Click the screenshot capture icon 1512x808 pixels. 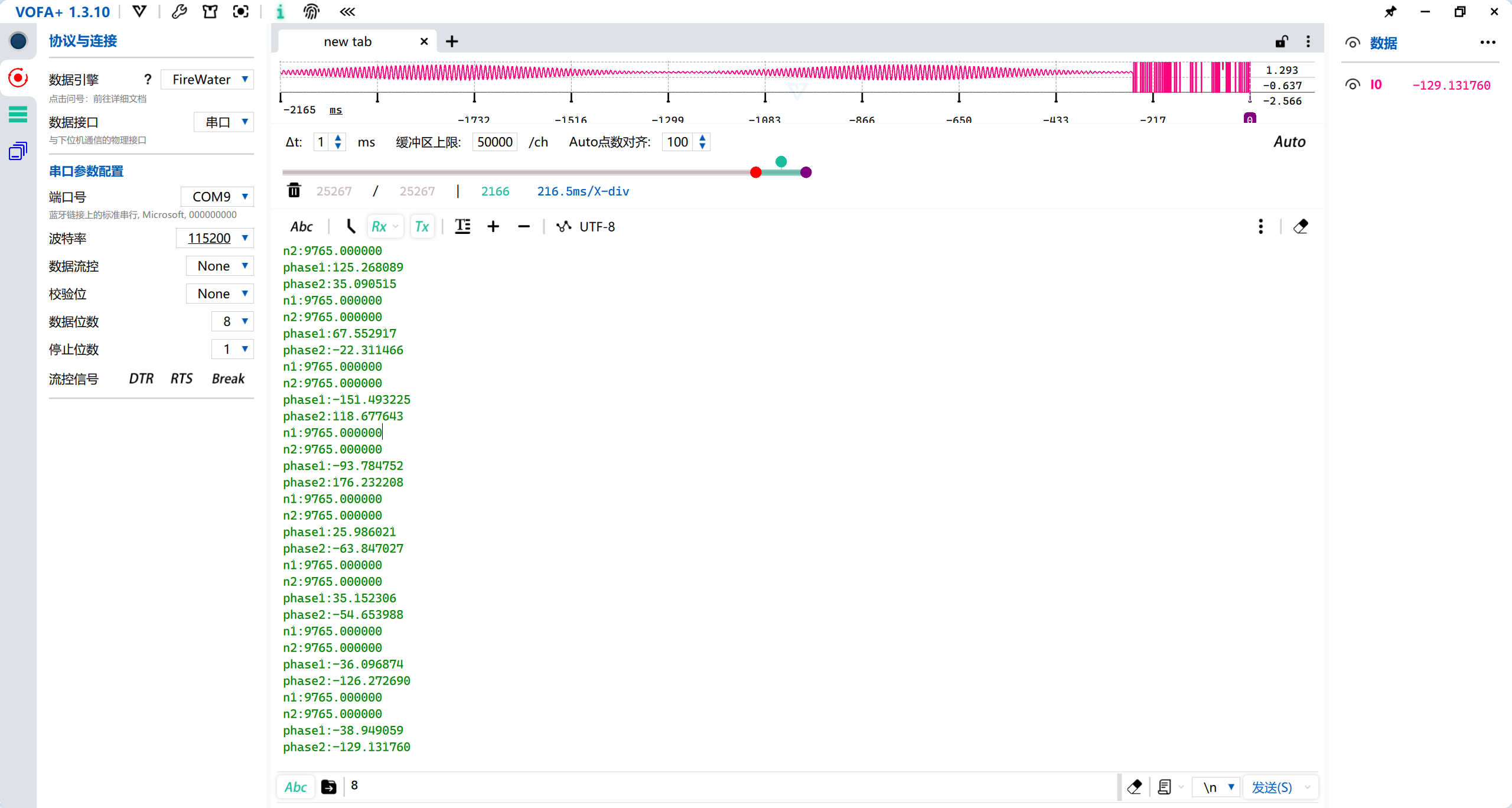240,12
